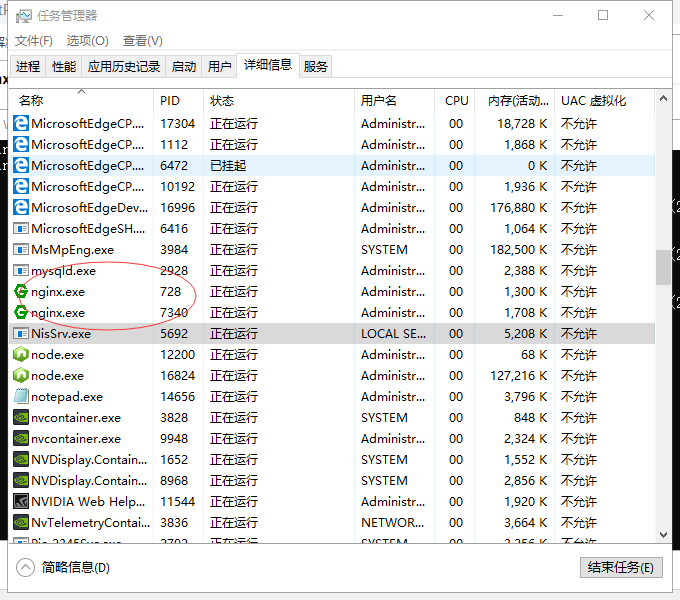Select the 详细信息 tab
The width and height of the screenshot is (680, 600).
(x=268, y=65)
